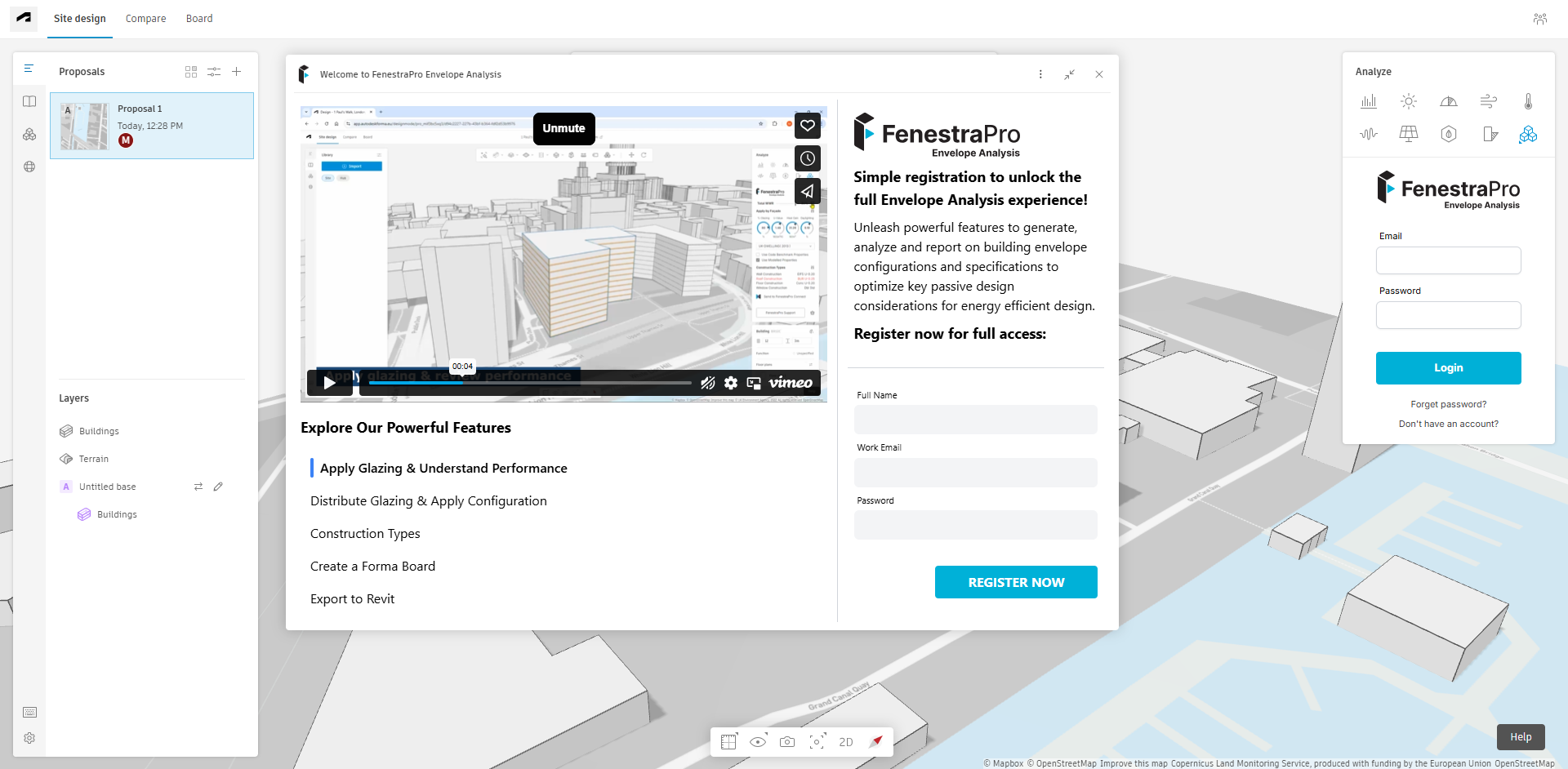Open the Autodesk Forma home logo

(x=24, y=18)
